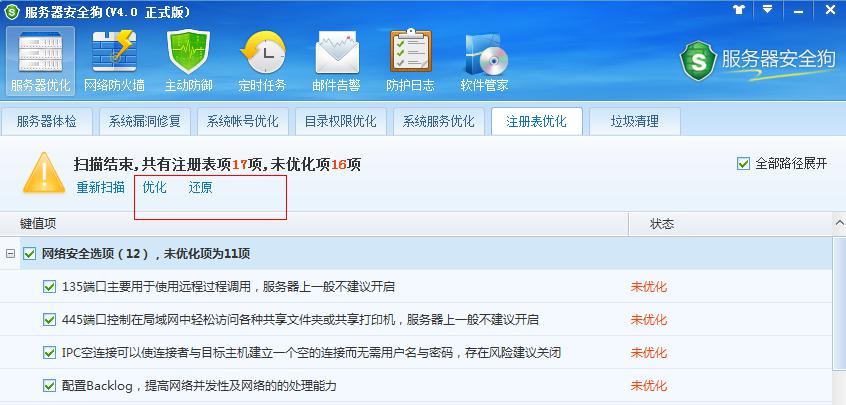Select the IPC空连接可以使连接者 row text

[311, 353]
